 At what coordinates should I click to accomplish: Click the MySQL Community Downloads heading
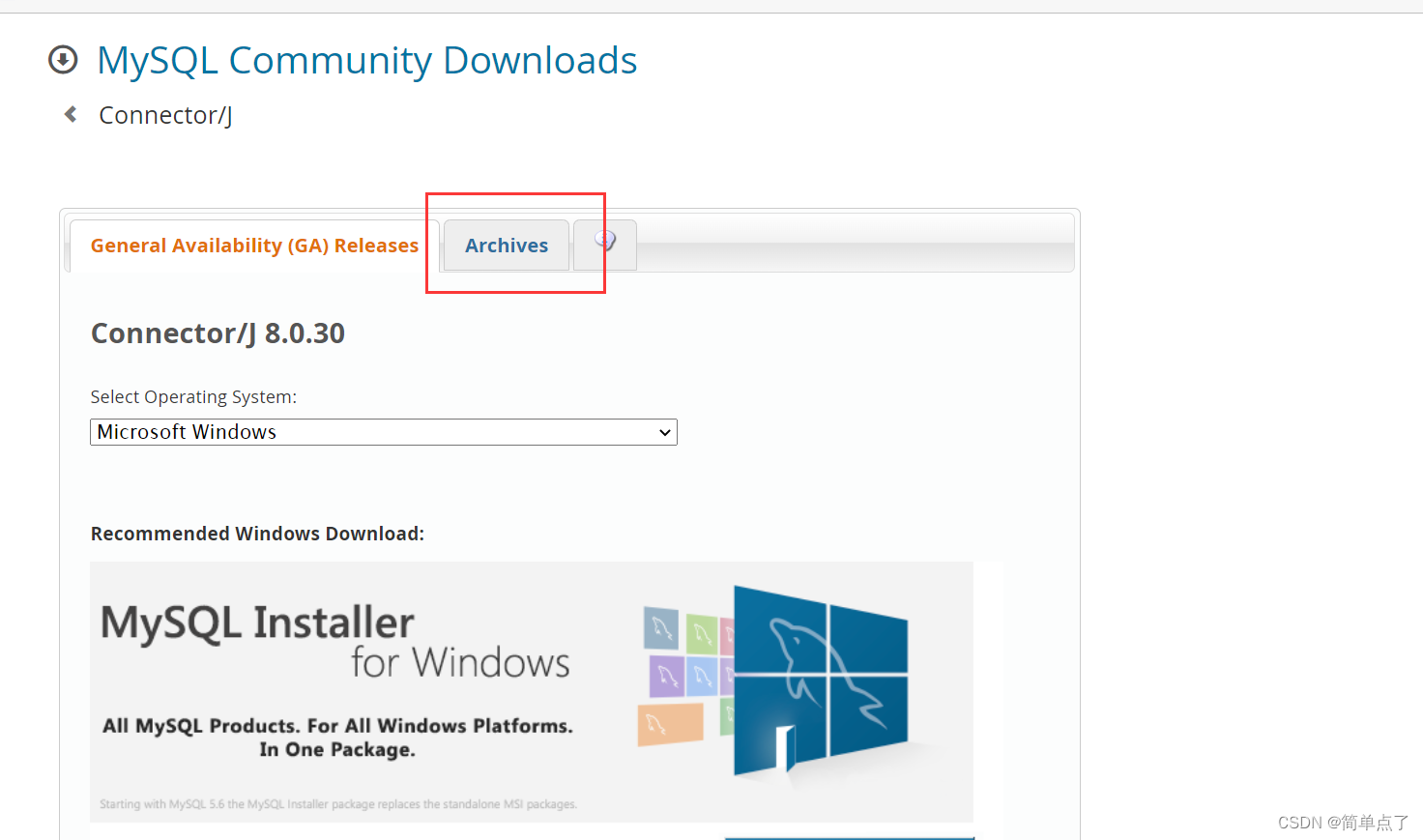click(367, 60)
